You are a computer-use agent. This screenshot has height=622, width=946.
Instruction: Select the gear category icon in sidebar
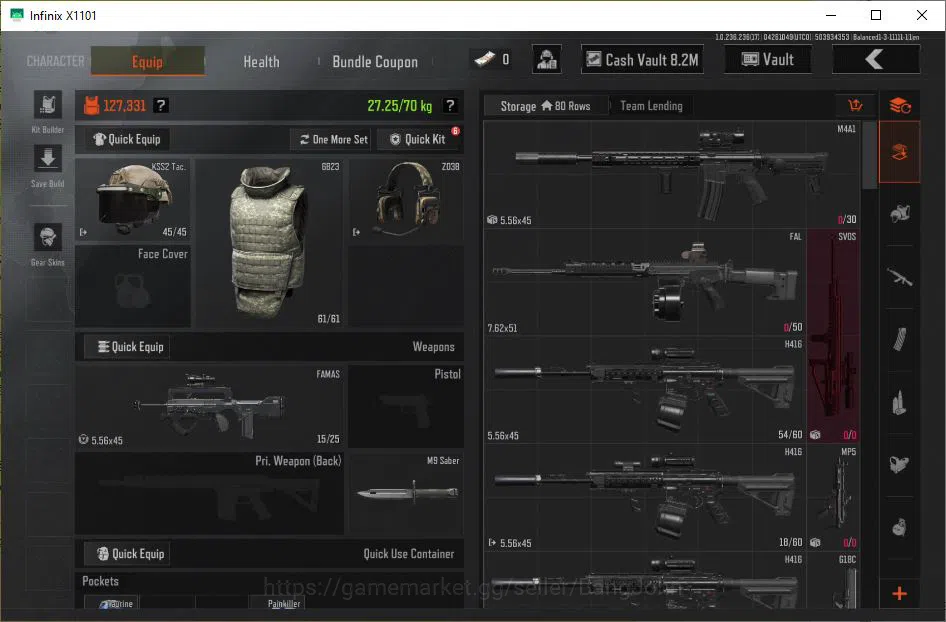[x=900, y=214]
